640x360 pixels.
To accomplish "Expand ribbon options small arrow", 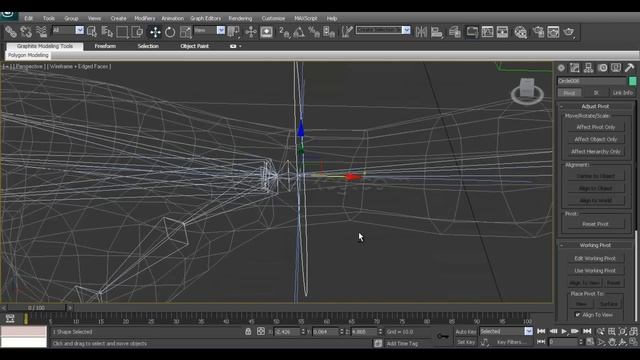I will pyautogui.click(x=240, y=47).
